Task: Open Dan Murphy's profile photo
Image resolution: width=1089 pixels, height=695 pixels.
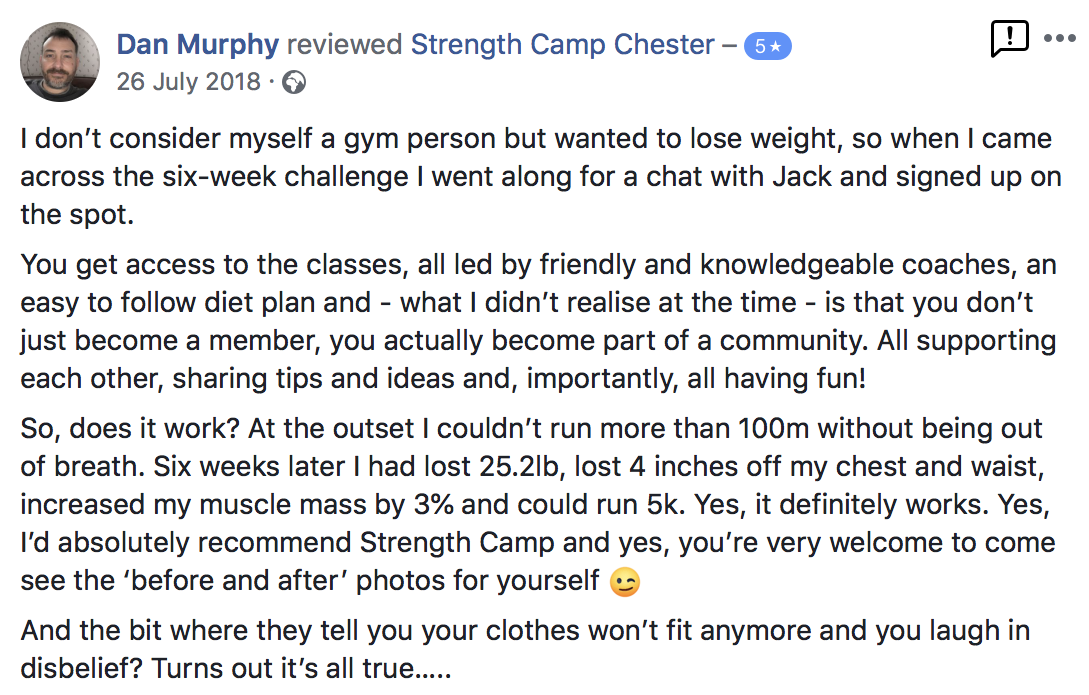Action: tap(60, 62)
